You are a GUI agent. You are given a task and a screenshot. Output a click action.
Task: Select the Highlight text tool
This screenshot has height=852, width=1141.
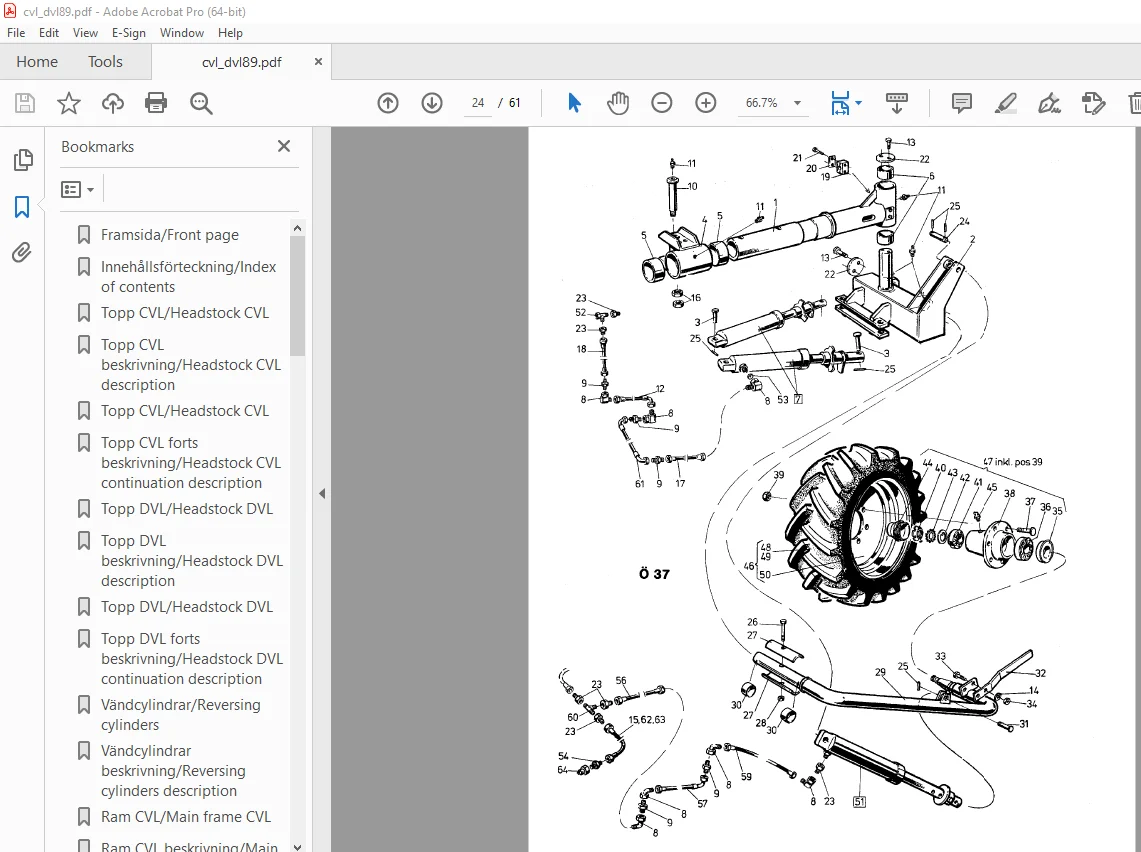point(1006,103)
